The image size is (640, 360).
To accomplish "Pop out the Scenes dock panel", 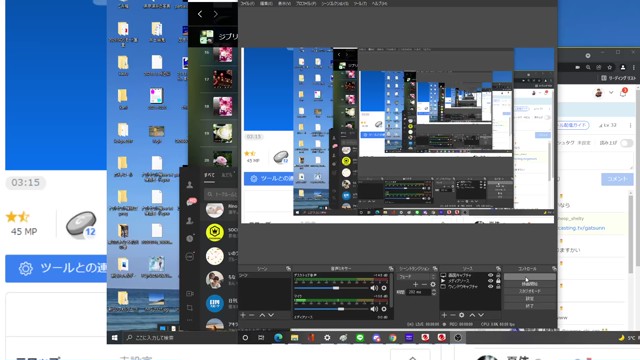I will 289,269.
